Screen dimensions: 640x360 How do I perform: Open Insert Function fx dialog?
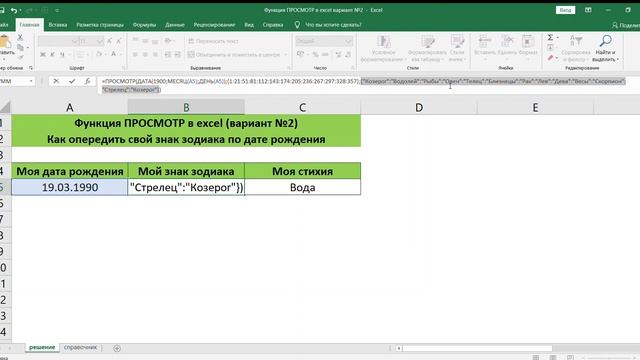point(87,81)
